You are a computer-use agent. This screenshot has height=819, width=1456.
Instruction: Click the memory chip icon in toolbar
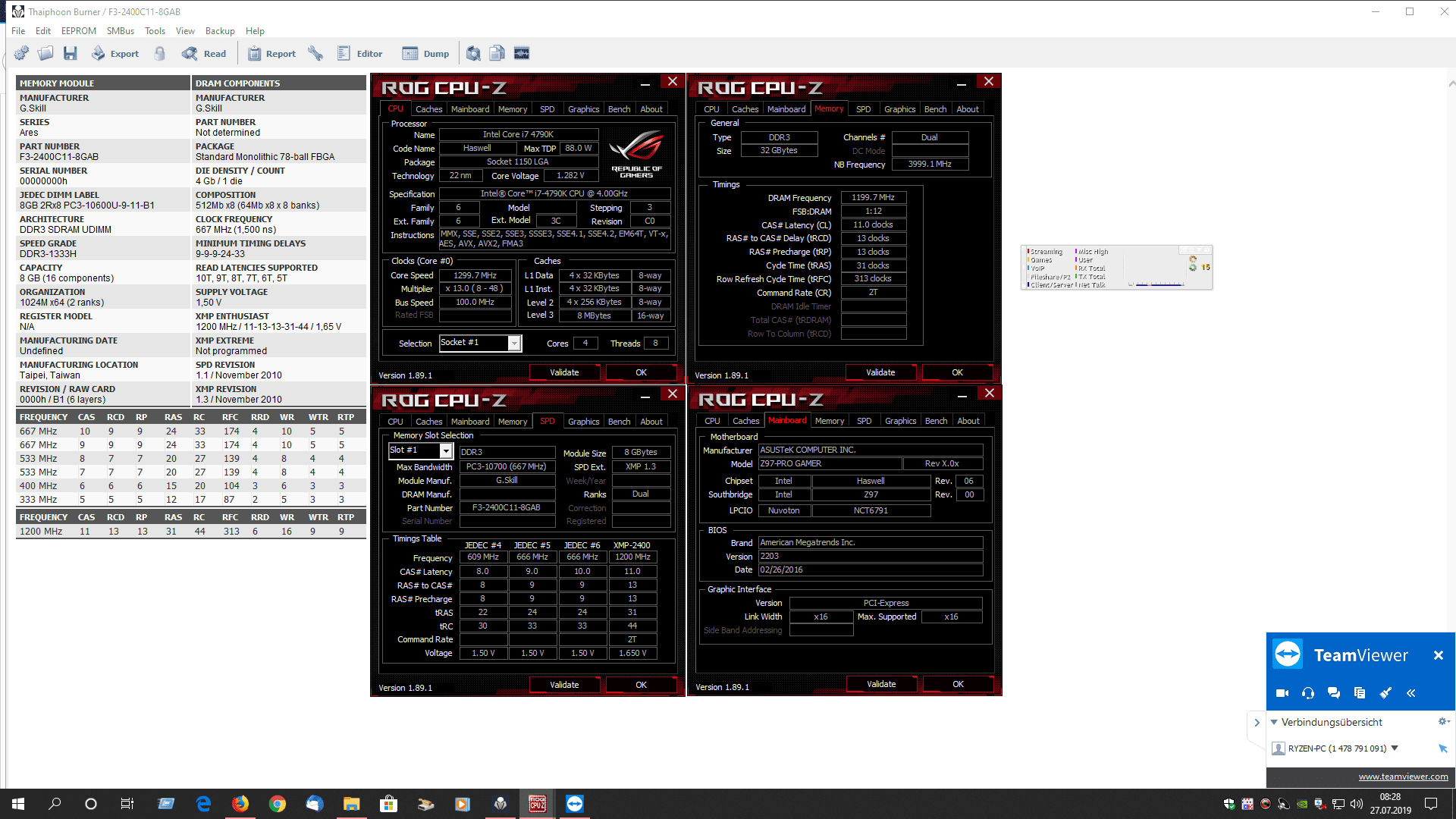click(x=522, y=53)
